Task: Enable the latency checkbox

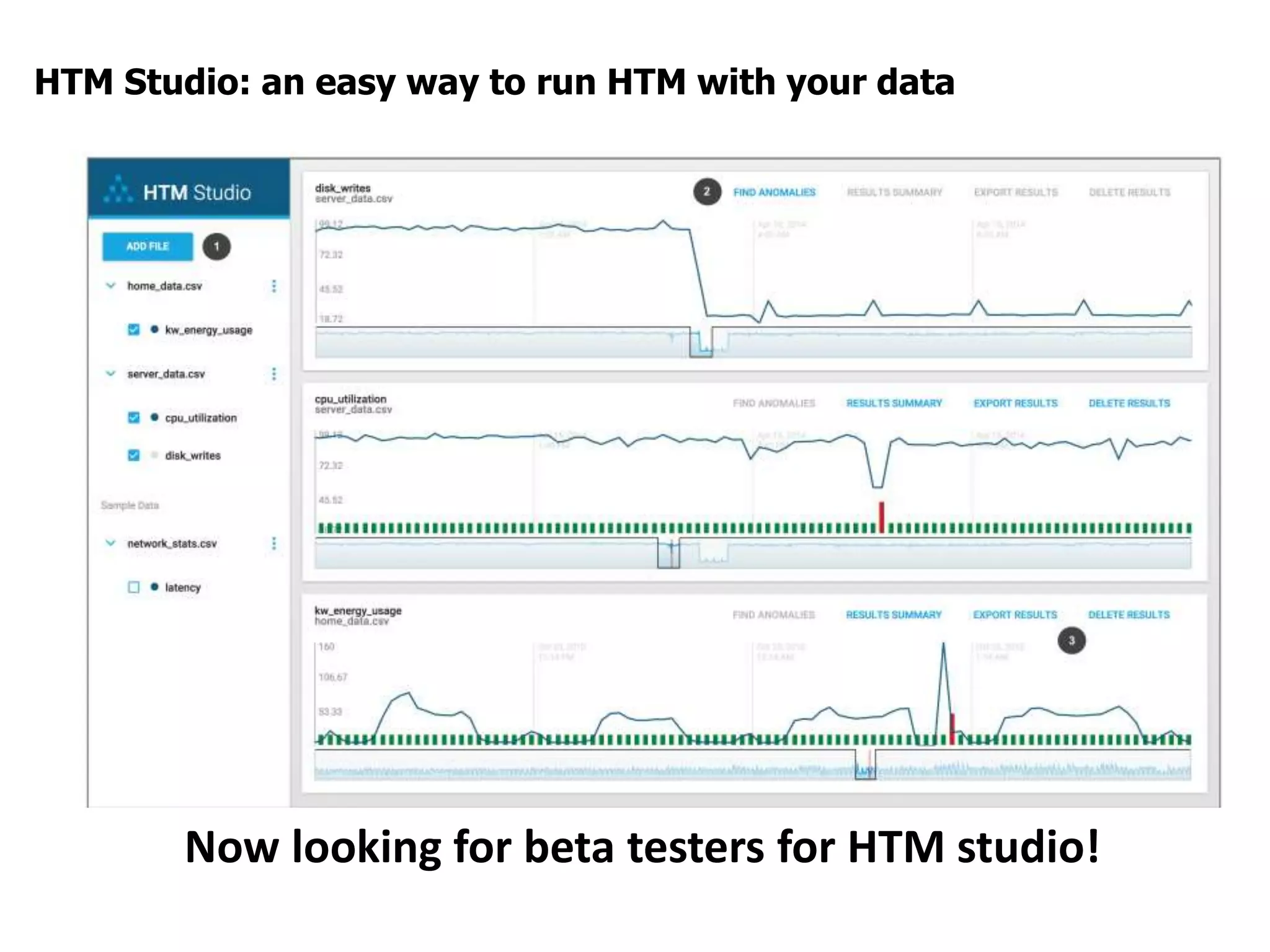Action: click(x=133, y=586)
